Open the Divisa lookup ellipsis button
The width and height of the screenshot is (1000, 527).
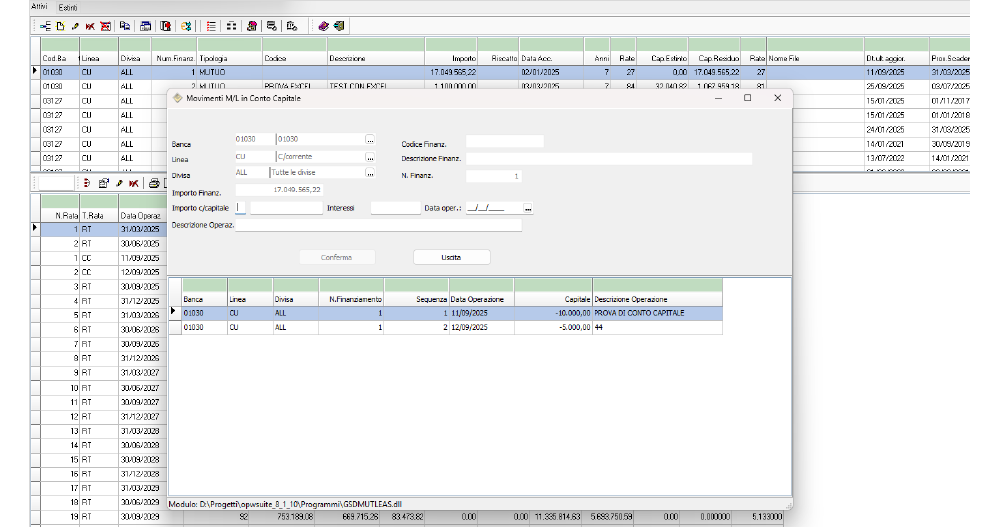click(x=370, y=173)
